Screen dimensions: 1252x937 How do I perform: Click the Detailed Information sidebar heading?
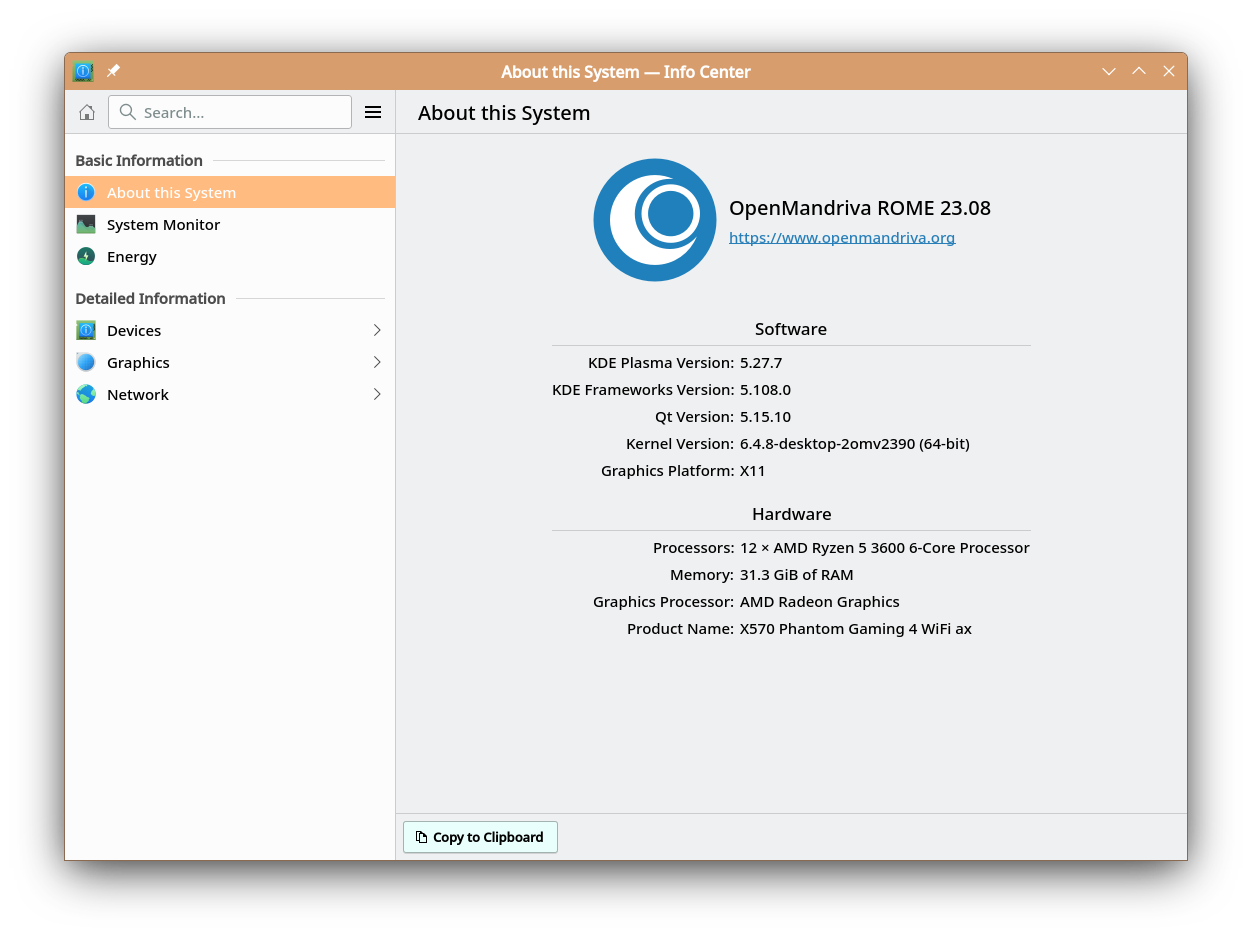pyautogui.click(x=150, y=298)
